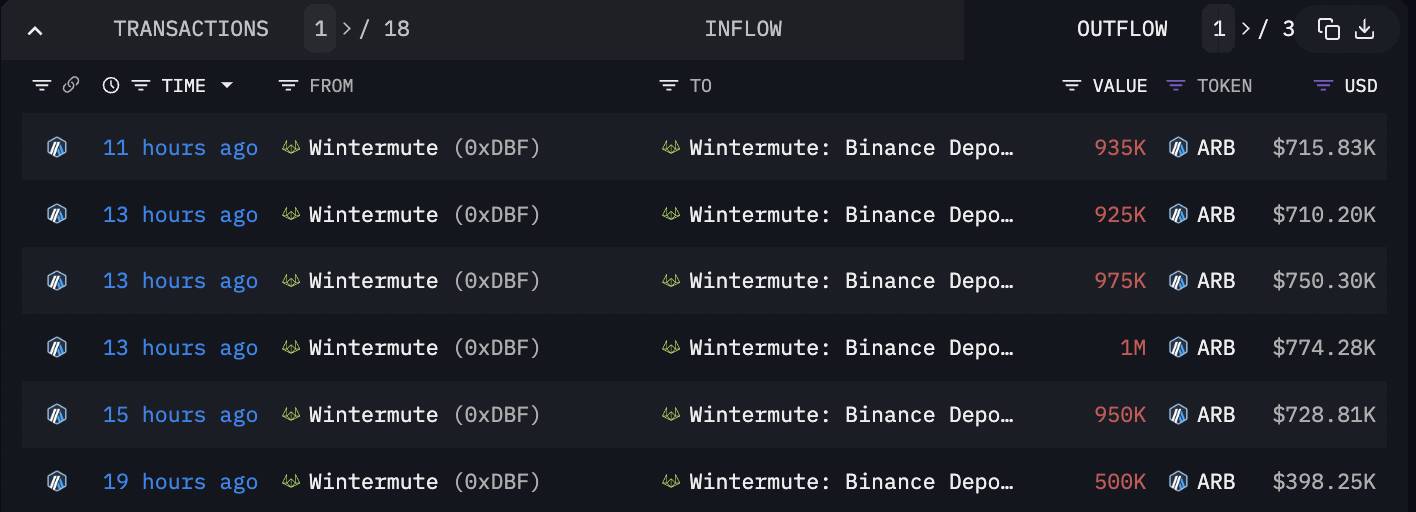Select the 500K value cell
1416x512 pixels.
click(1120, 482)
